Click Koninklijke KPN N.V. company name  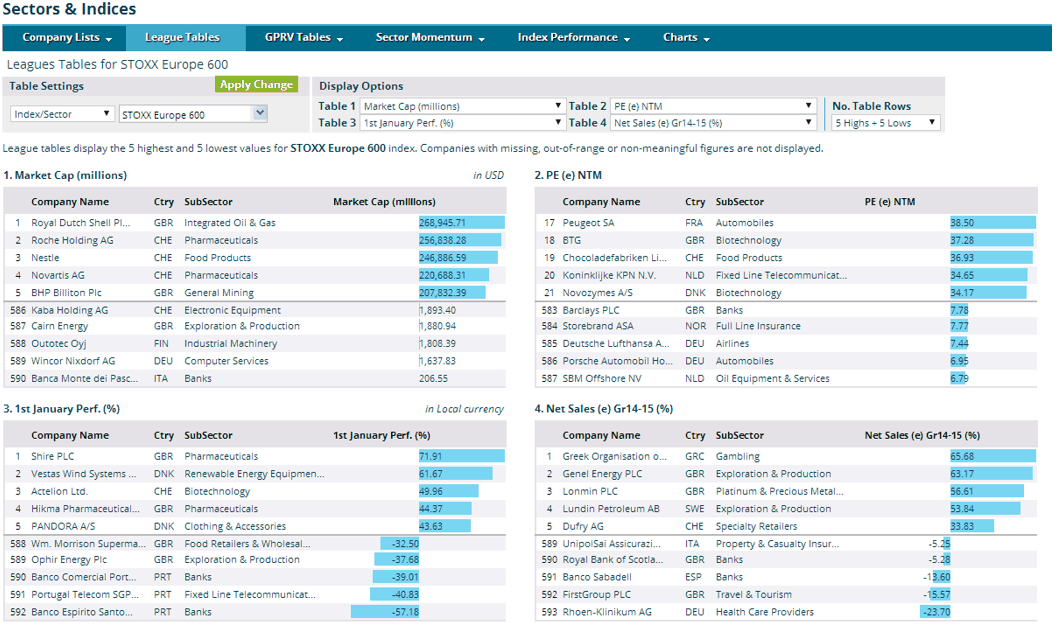tap(609, 275)
